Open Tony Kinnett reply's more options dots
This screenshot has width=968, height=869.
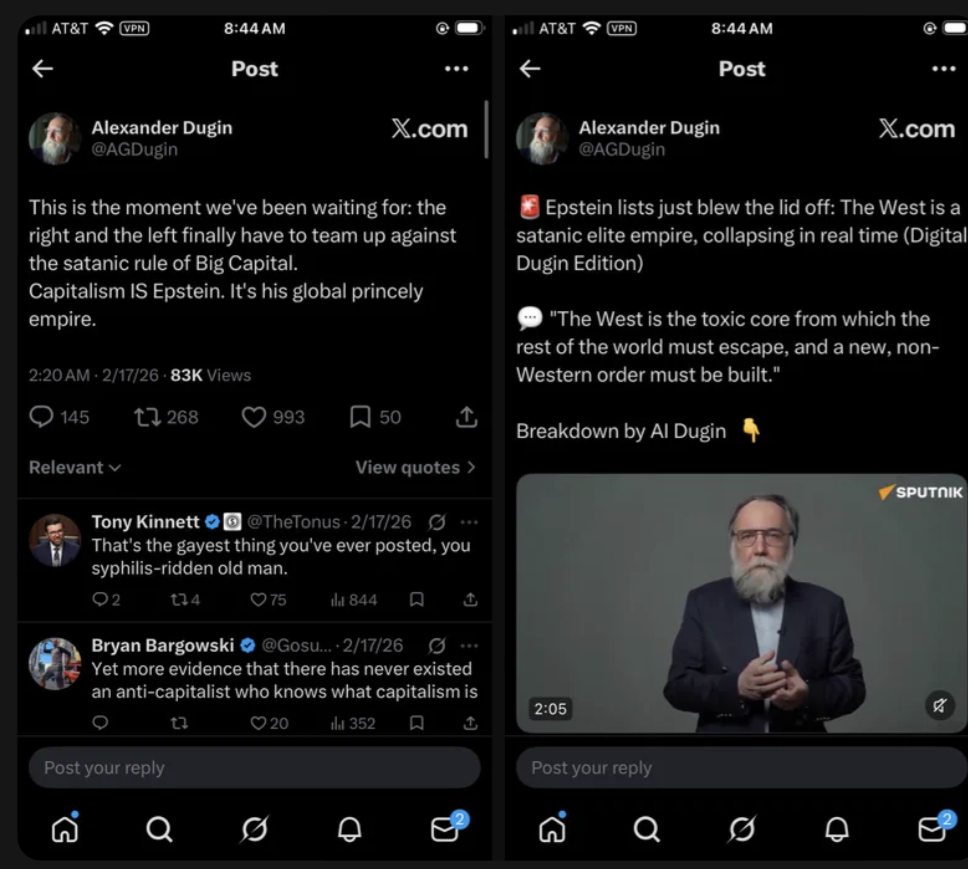[469, 522]
